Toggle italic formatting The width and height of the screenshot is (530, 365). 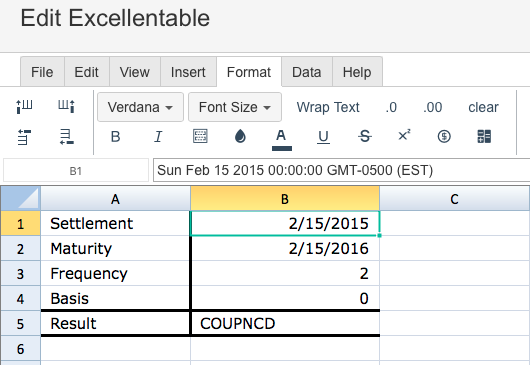[x=158, y=137]
